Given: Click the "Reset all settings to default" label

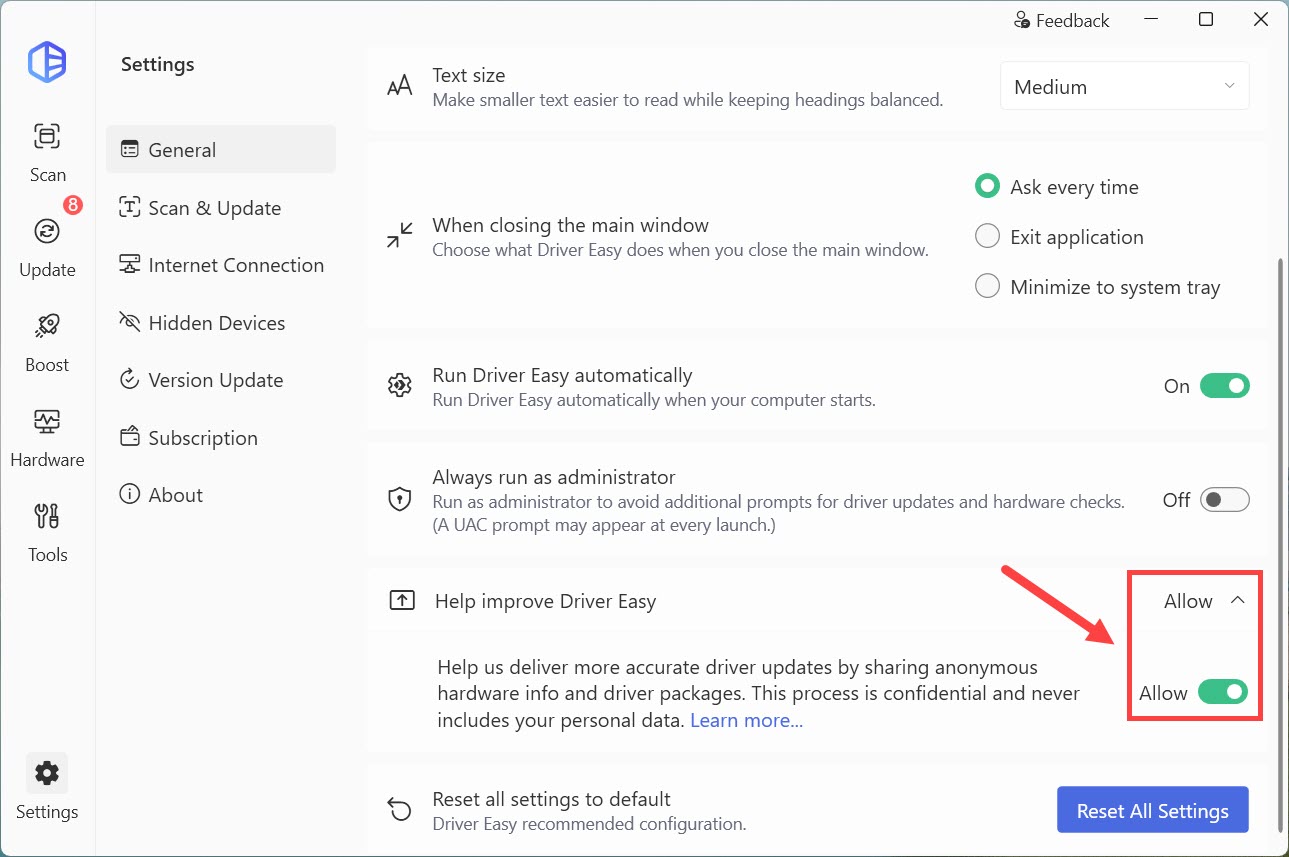Looking at the screenshot, I should pyautogui.click(x=552, y=799).
